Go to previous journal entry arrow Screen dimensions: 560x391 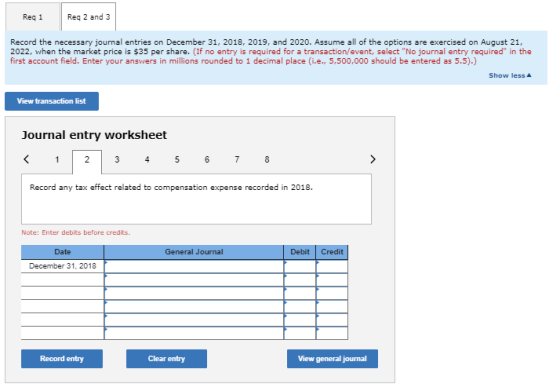(26, 159)
